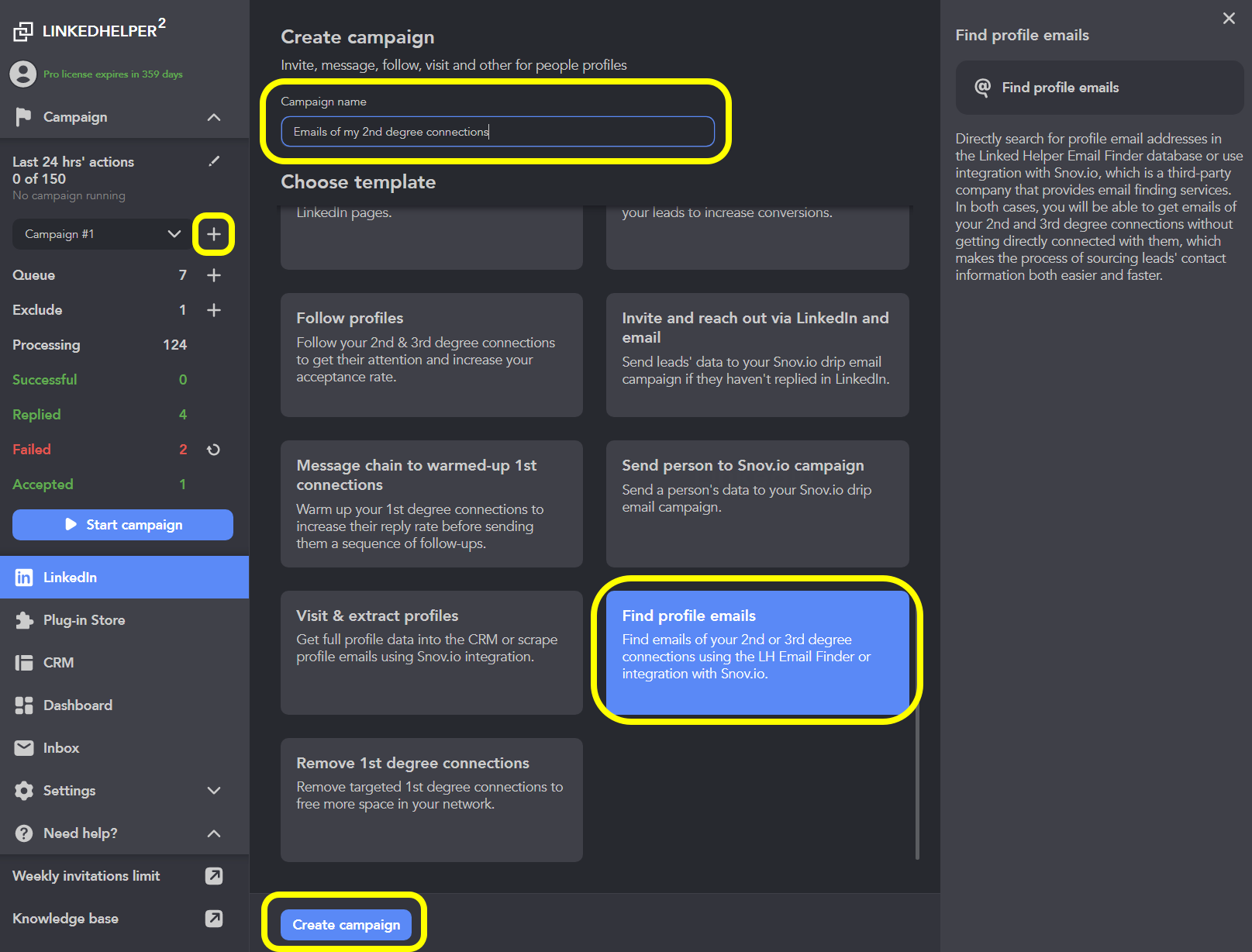Viewport: 1252px width, 952px height.
Task: Click the CRM list icon
Action: [24, 663]
